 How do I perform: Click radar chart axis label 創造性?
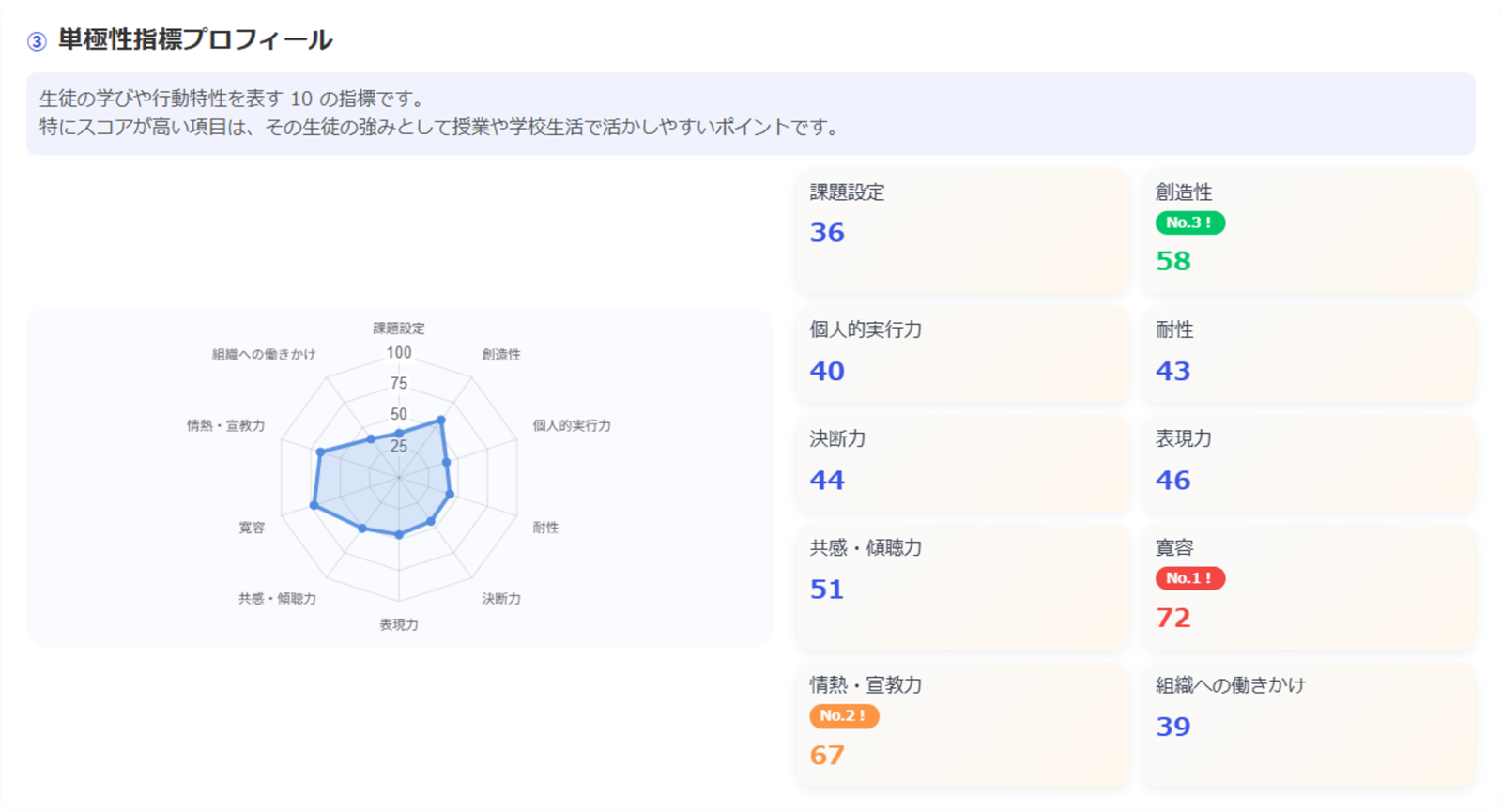click(x=501, y=354)
